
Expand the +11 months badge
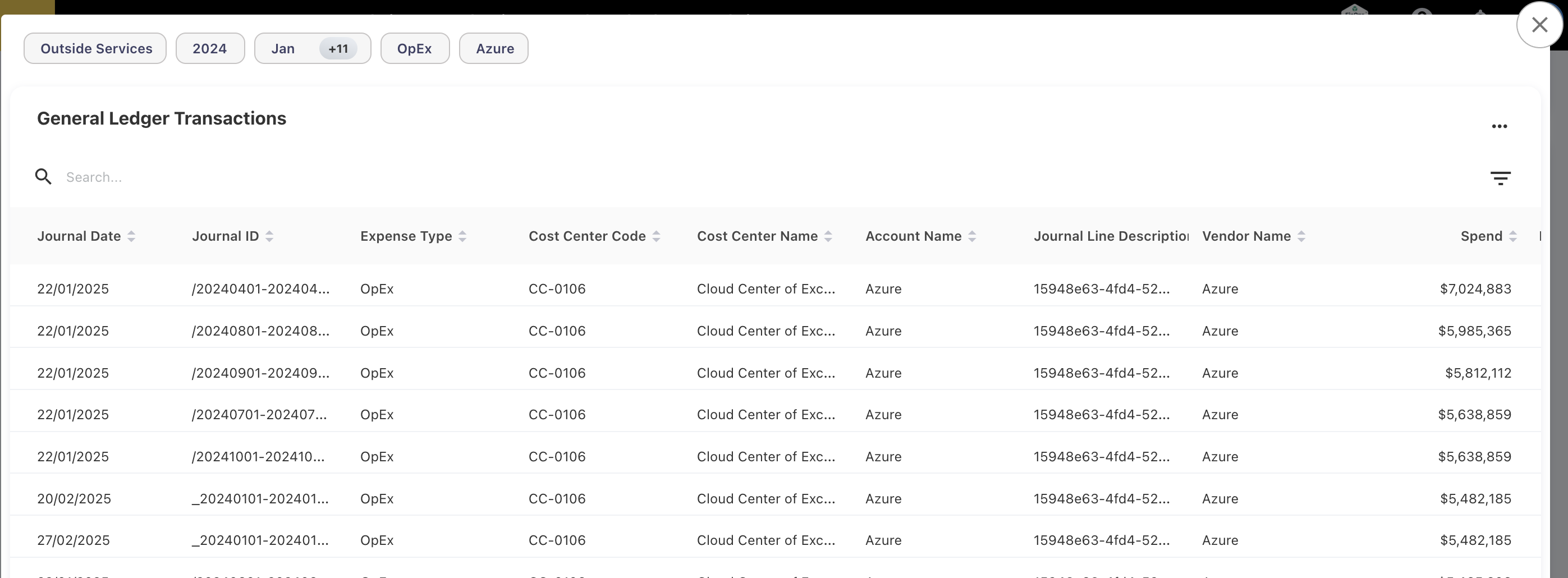pyautogui.click(x=338, y=49)
